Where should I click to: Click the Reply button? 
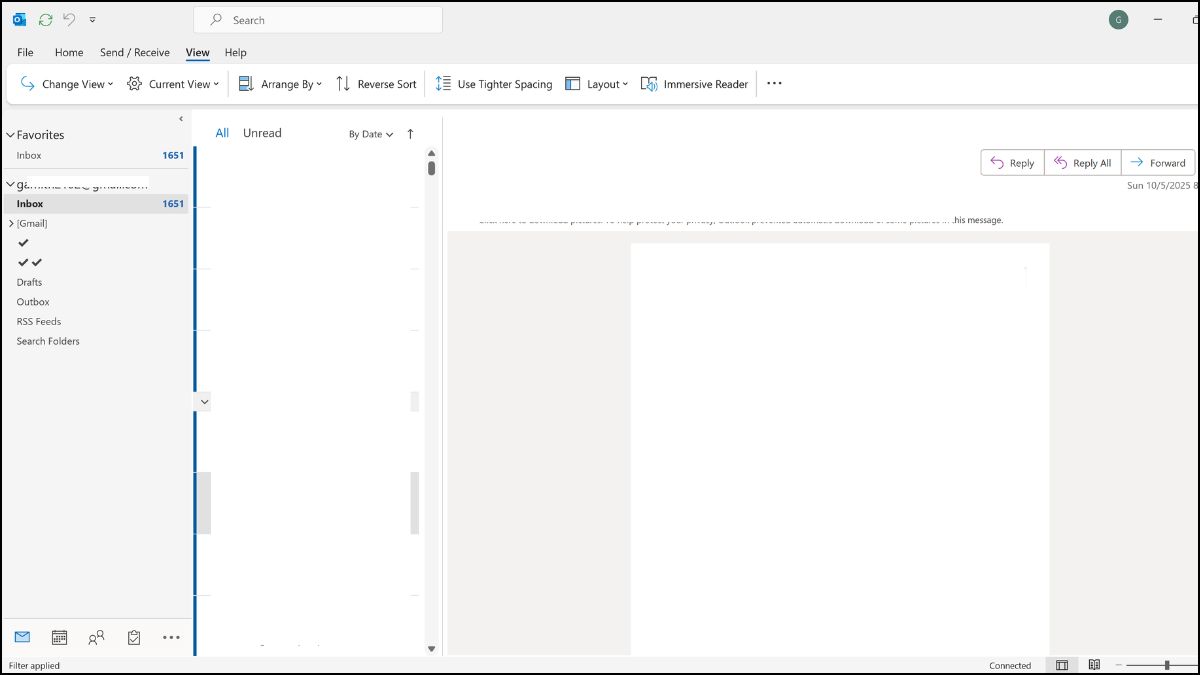coord(1012,163)
